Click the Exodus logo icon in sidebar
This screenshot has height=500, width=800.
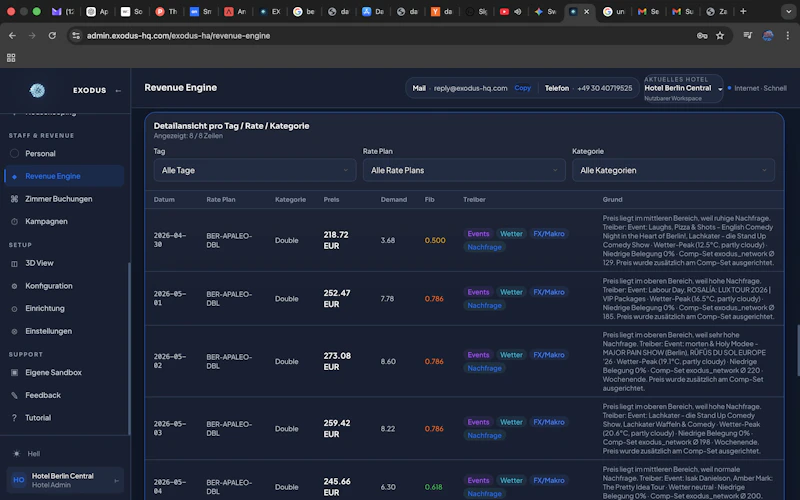coord(37,90)
